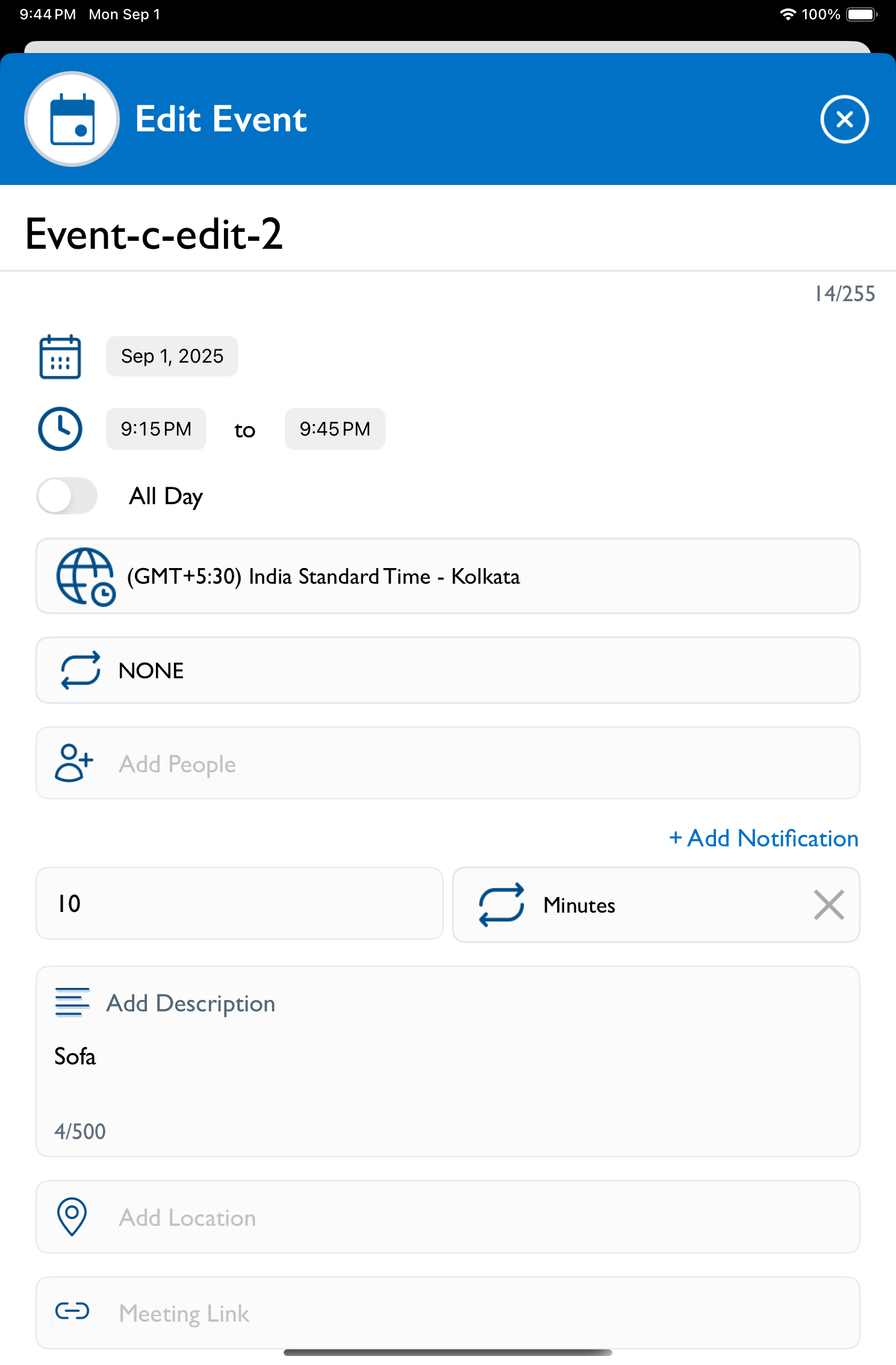
Task: Click the repeat icon next to NONE
Action: [80, 670]
